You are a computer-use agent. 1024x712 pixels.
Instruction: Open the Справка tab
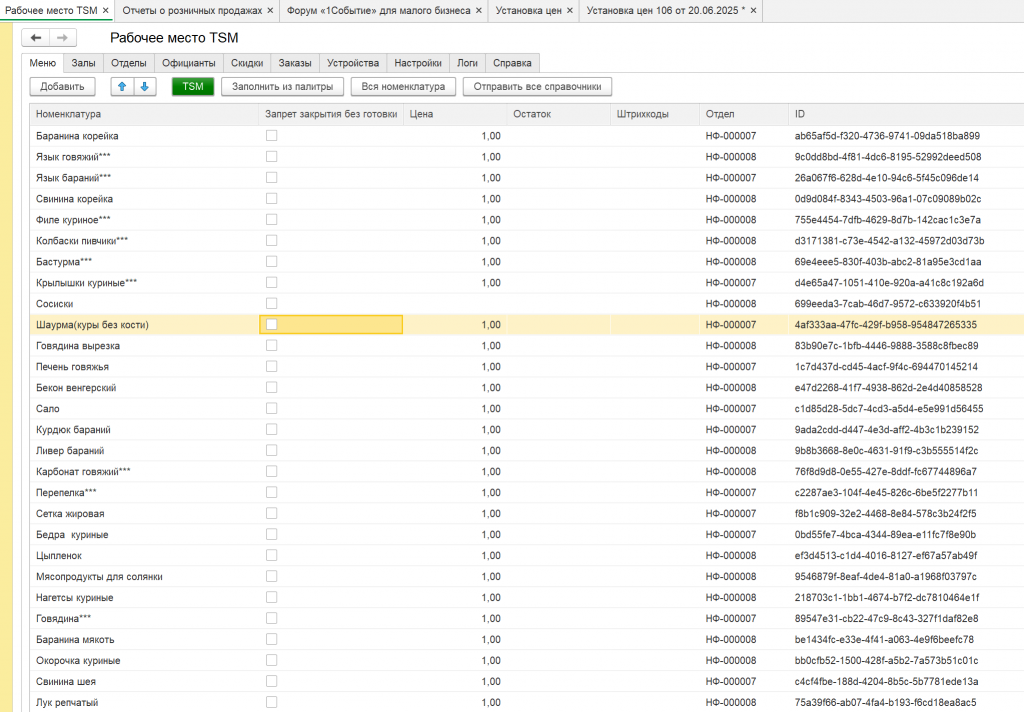click(512, 63)
